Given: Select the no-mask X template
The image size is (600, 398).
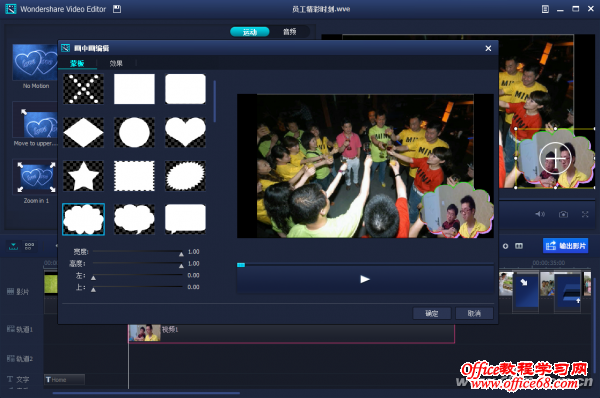Looking at the screenshot, I should point(83,89).
